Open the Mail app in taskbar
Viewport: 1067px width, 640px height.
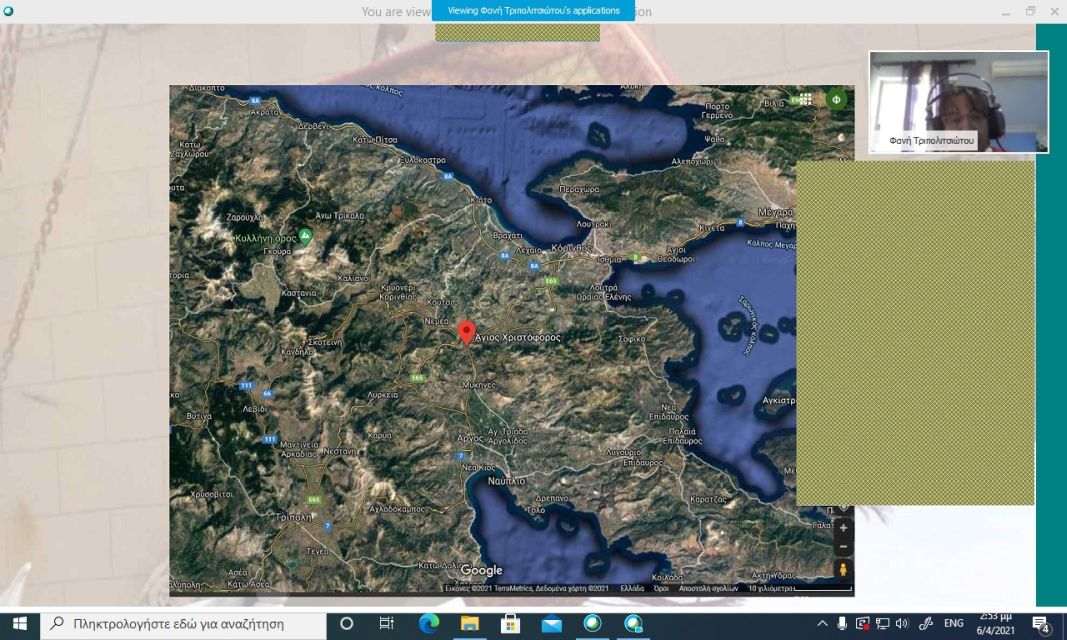(551, 623)
